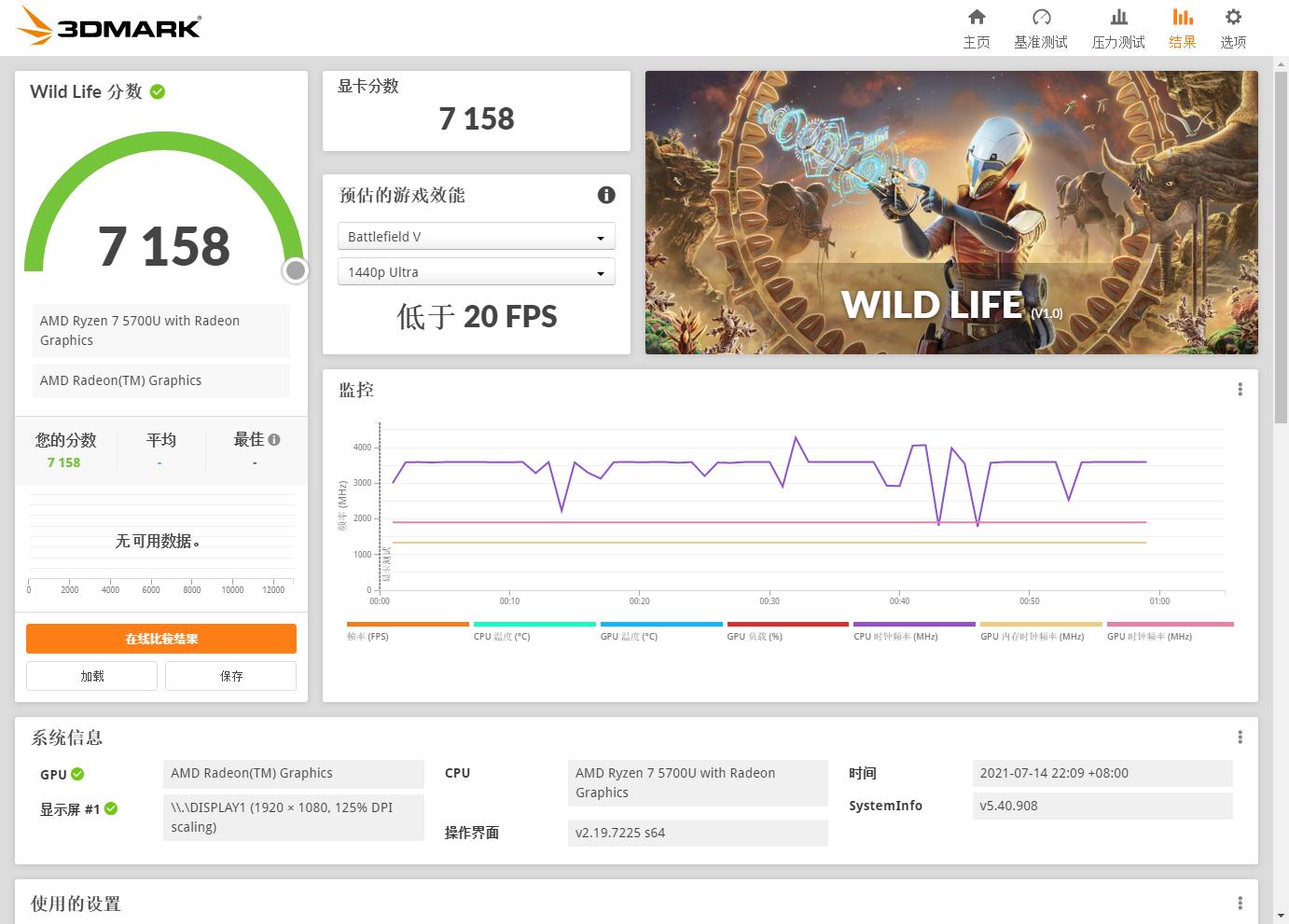Switch to 基准测试 benchmark section
Viewport: 1289px width, 924px height.
coord(1041,26)
